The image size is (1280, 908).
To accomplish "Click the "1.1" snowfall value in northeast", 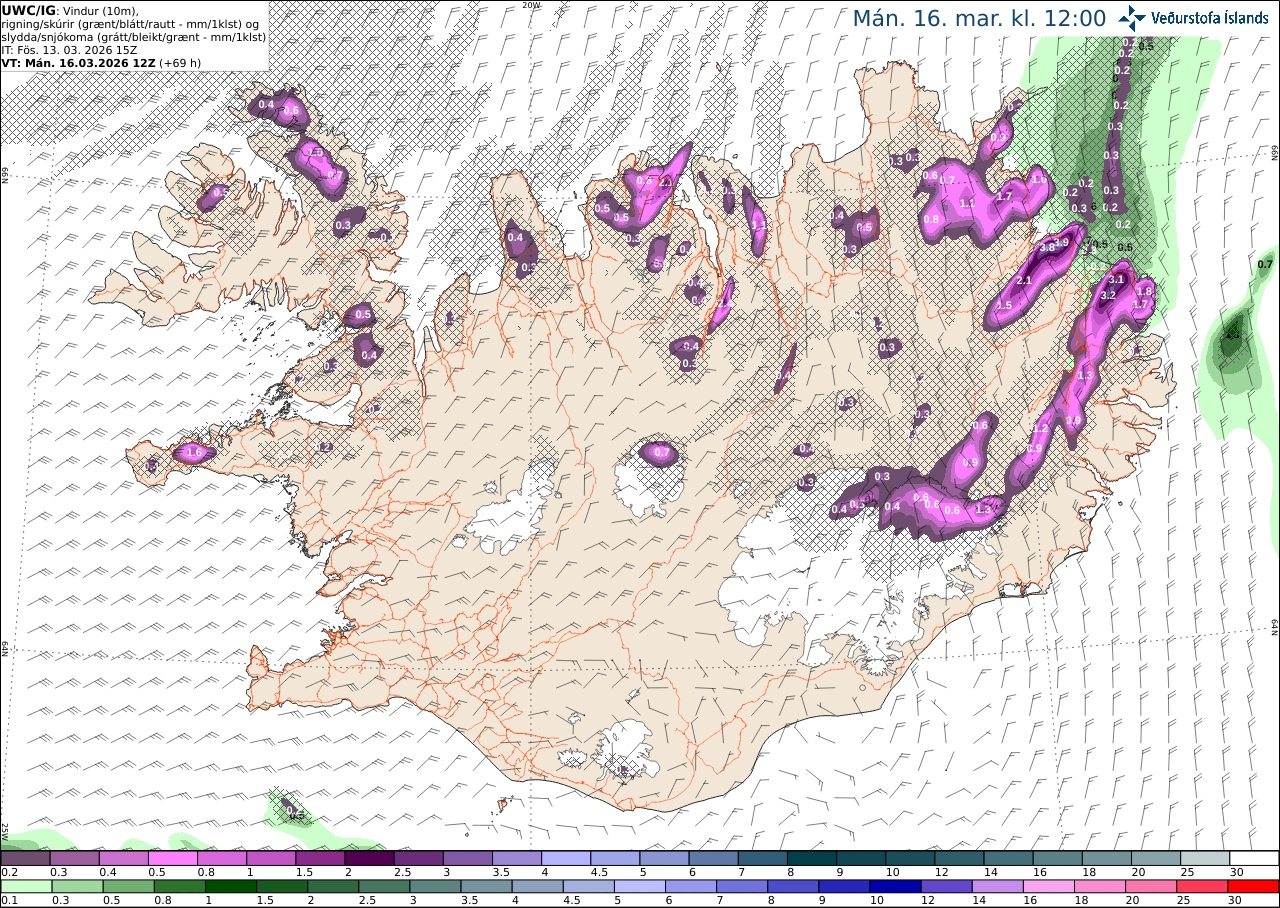I will pyautogui.click(x=967, y=202).
